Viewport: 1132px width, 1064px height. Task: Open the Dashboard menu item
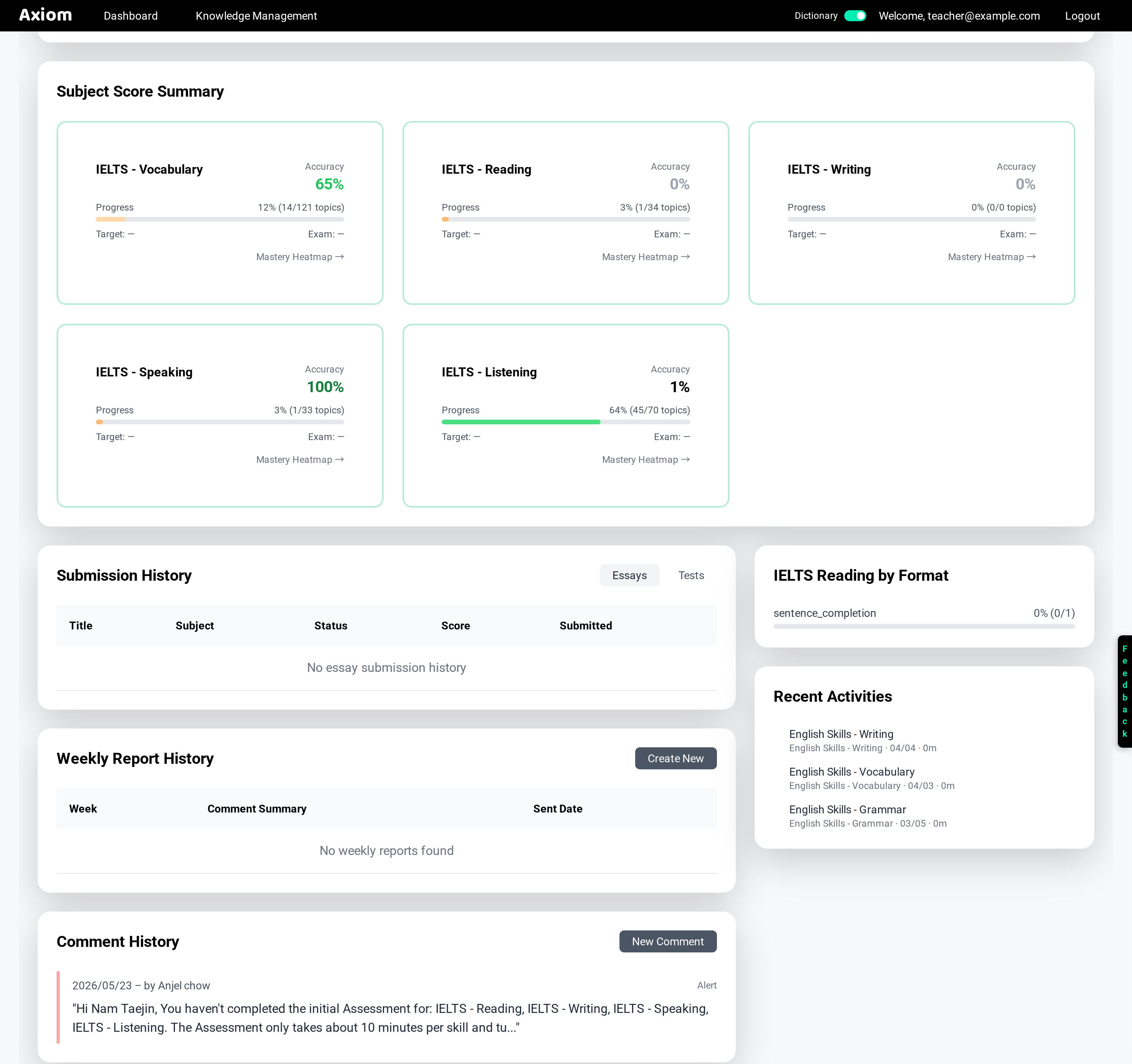[130, 16]
